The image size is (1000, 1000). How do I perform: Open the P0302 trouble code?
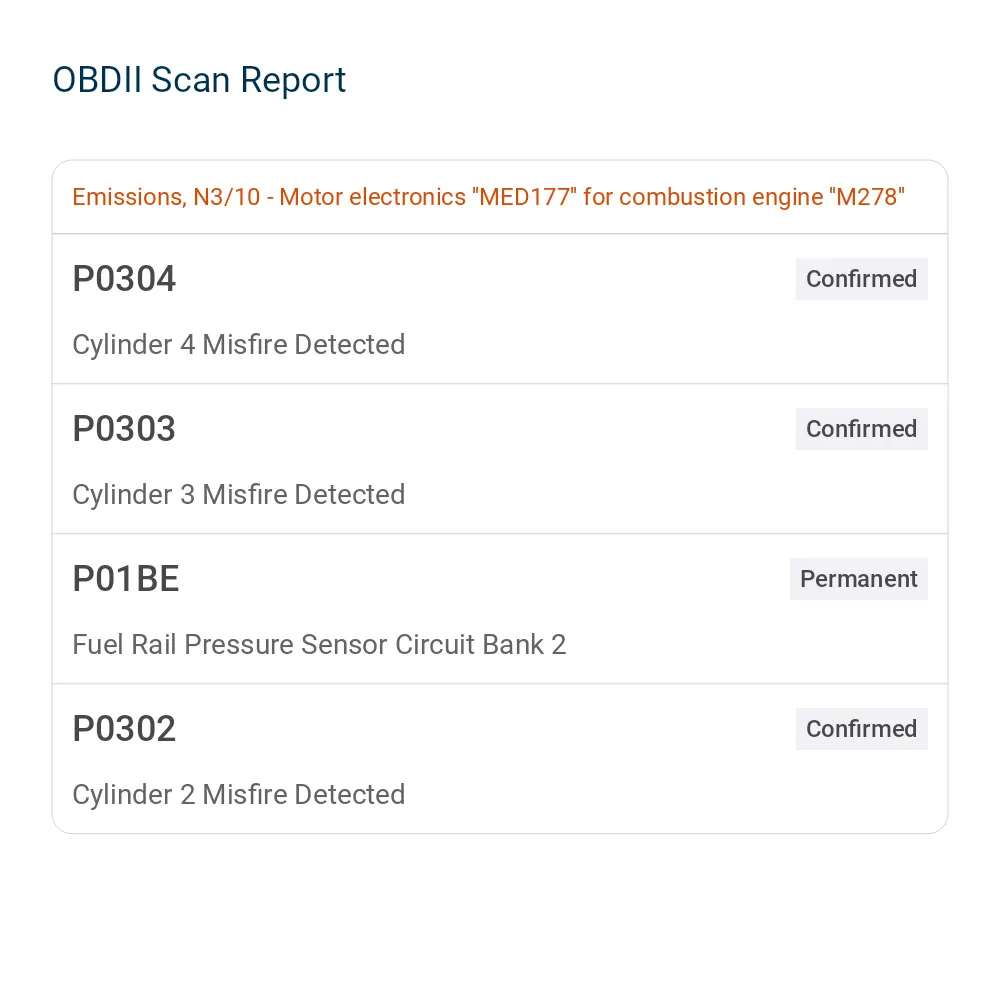click(124, 729)
